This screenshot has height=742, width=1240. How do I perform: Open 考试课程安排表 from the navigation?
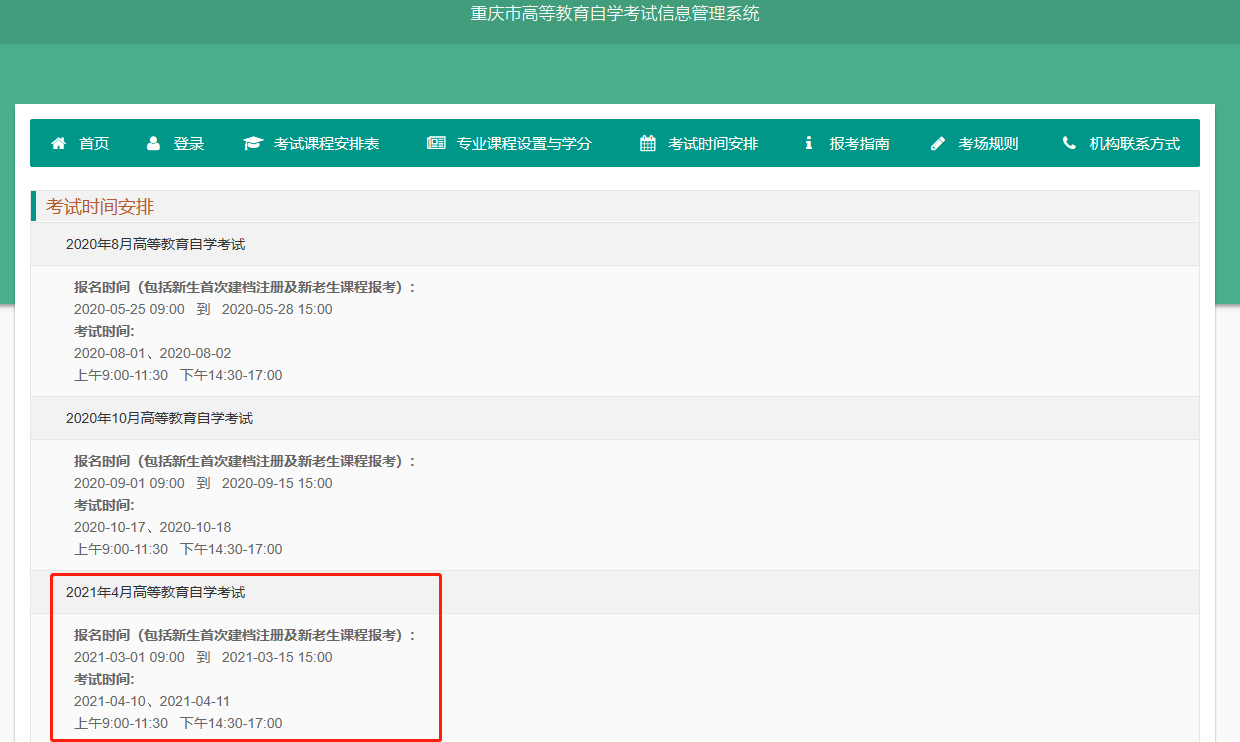(x=327, y=143)
